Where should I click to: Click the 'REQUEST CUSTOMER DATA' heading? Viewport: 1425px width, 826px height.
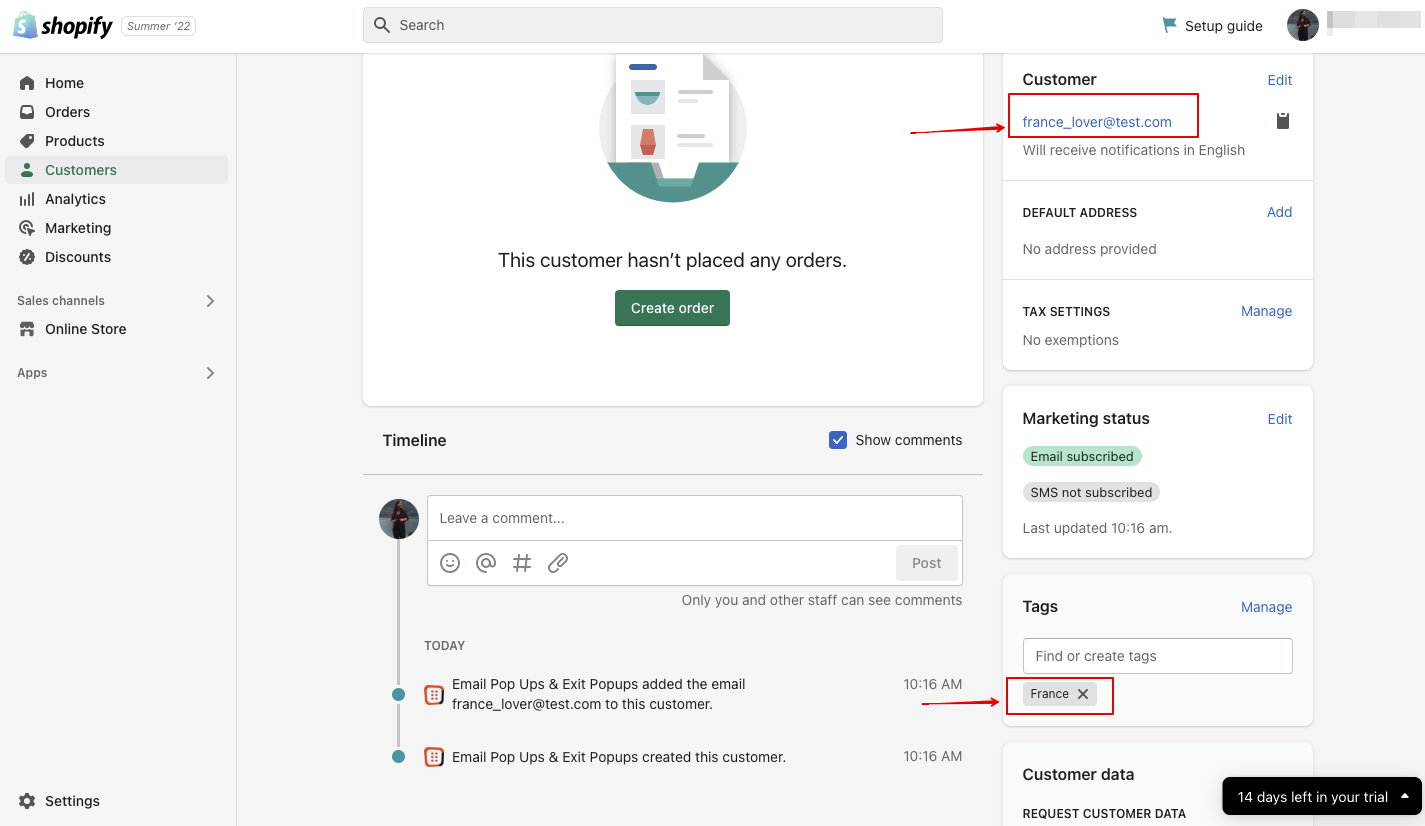pyautogui.click(x=1104, y=814)
